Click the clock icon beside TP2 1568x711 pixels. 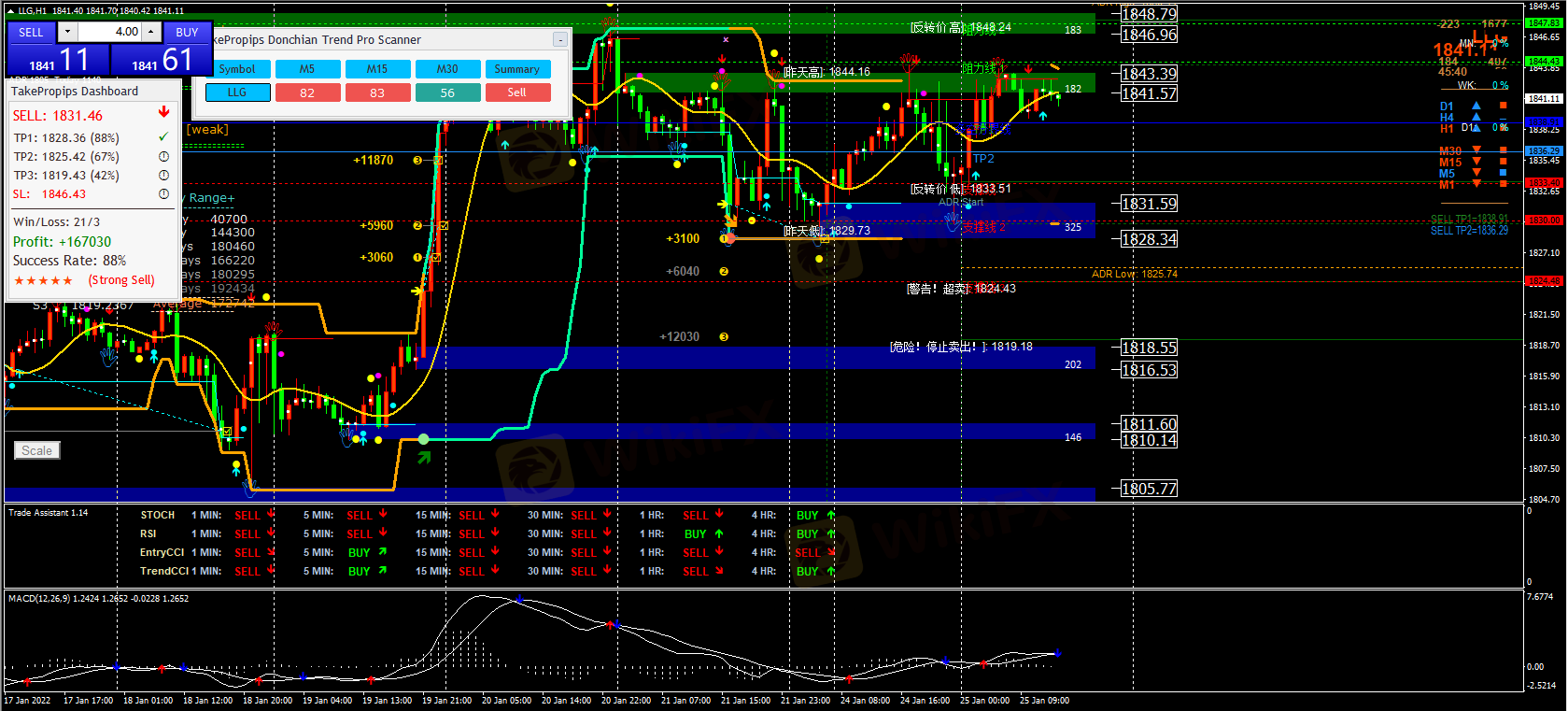pos(163,157)
